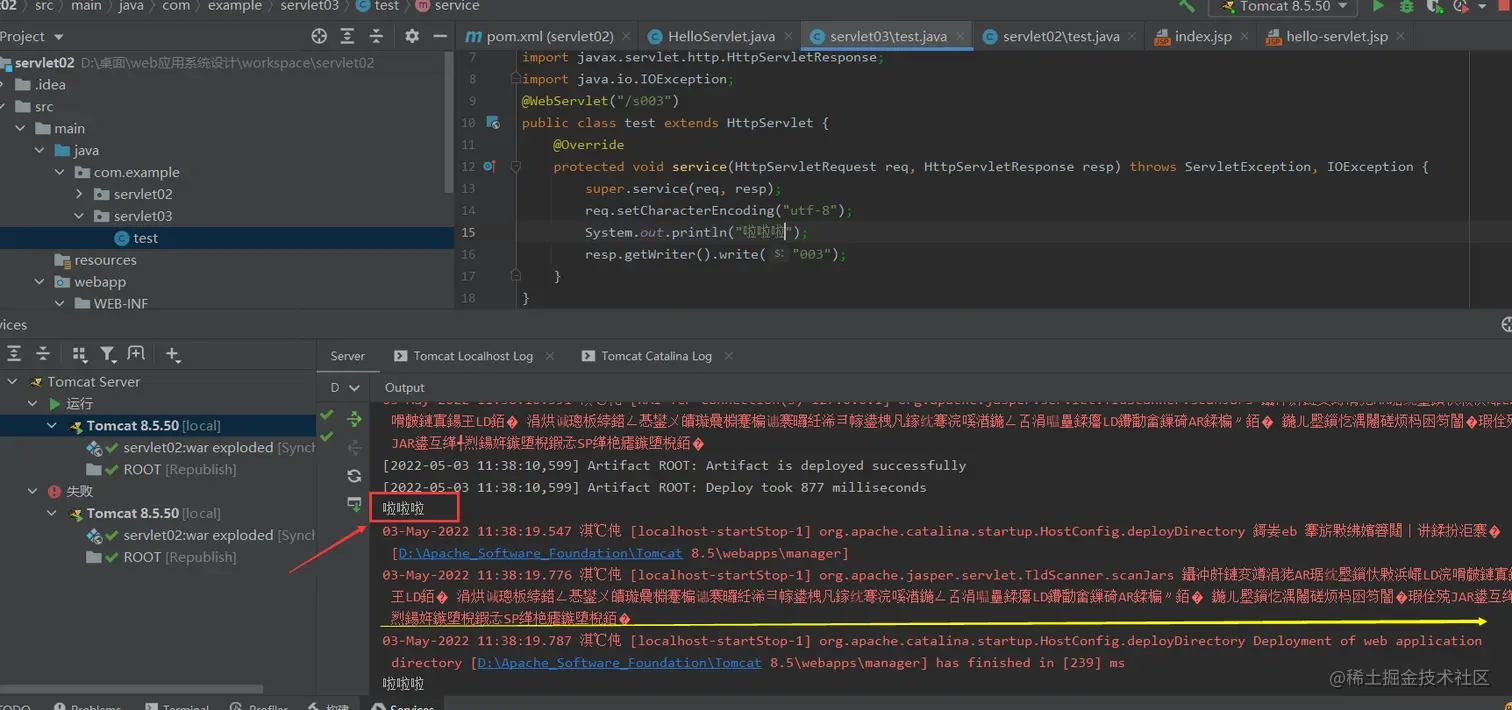Viewport: 1512px width, 710px height.
Task: Expand the servlet02 package in the project tree
Action: tap(80, 194)
